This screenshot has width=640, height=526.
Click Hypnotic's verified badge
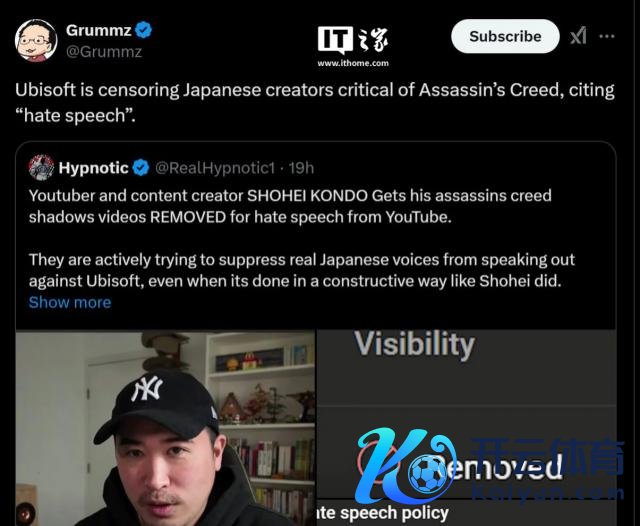pyautogui.click(x=141, y=168)
